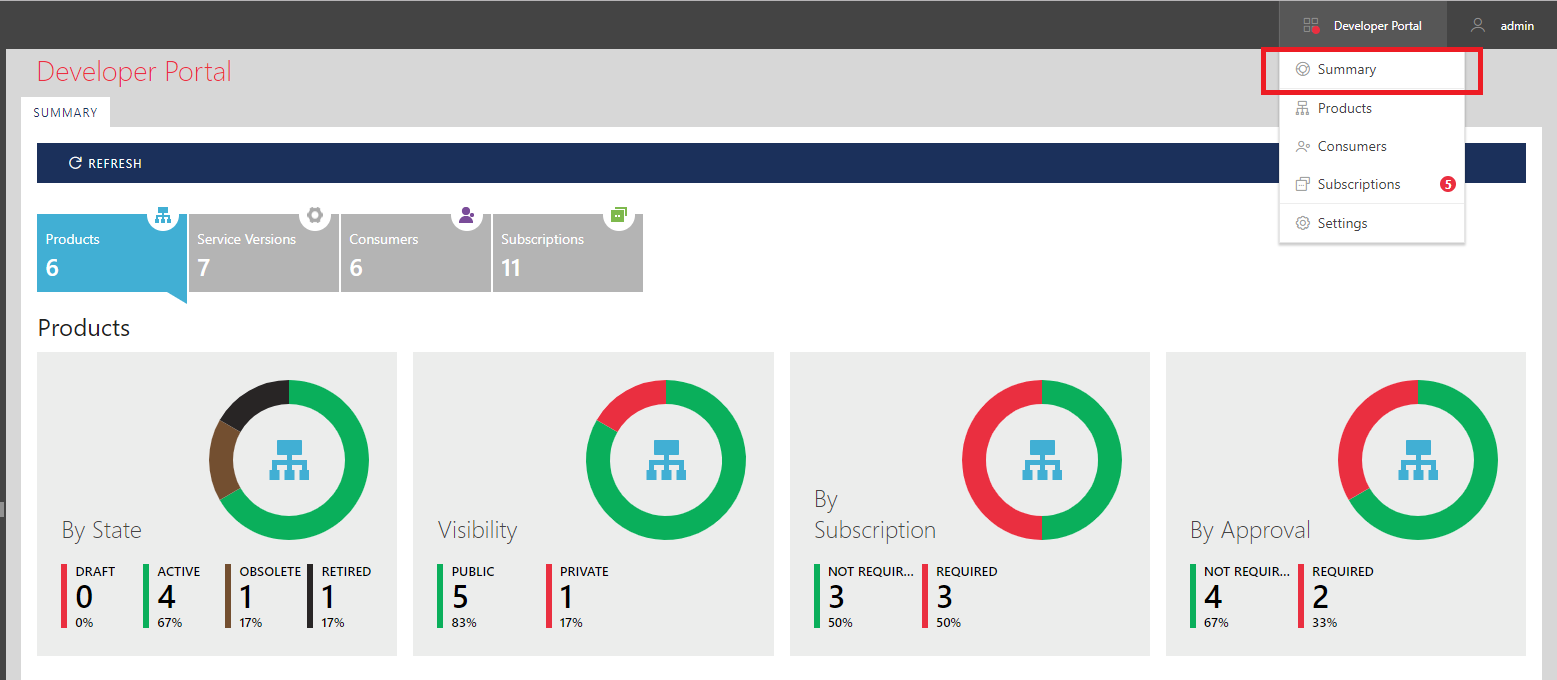The height and width of the screenshot is (680, 1557).
Task: Show the Consumers summary tile
Action: coord(416,253)
